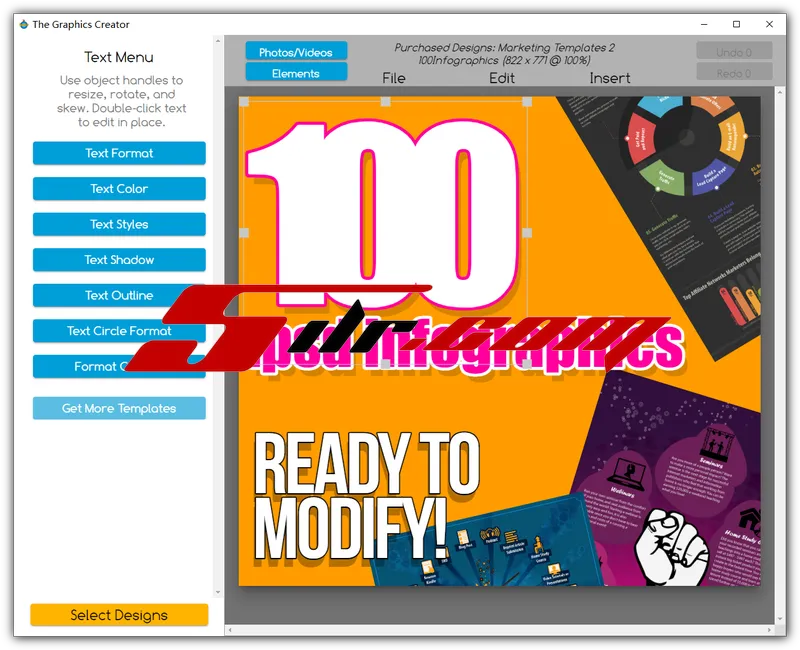The image size is (800, 650).
Task: Open Text Shadow settings
Action: pyautogui.click(x=119, y=260)
